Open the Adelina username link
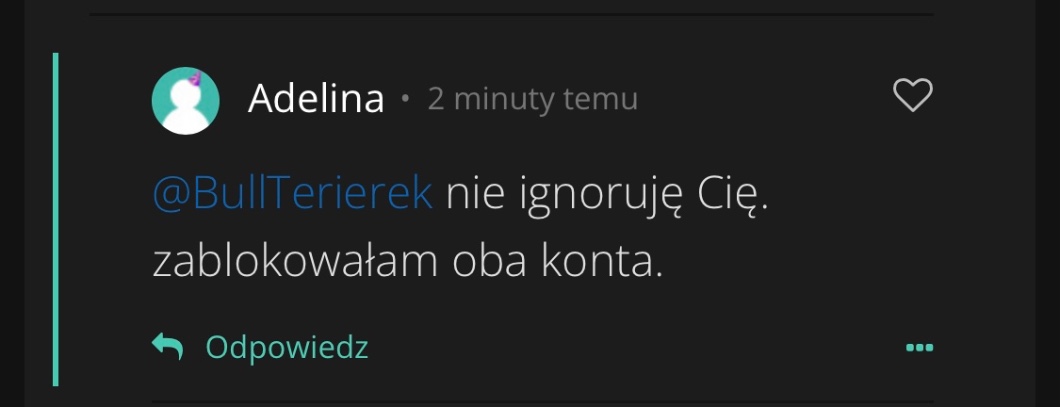The image size is (1060, 407). click(316, 99)
